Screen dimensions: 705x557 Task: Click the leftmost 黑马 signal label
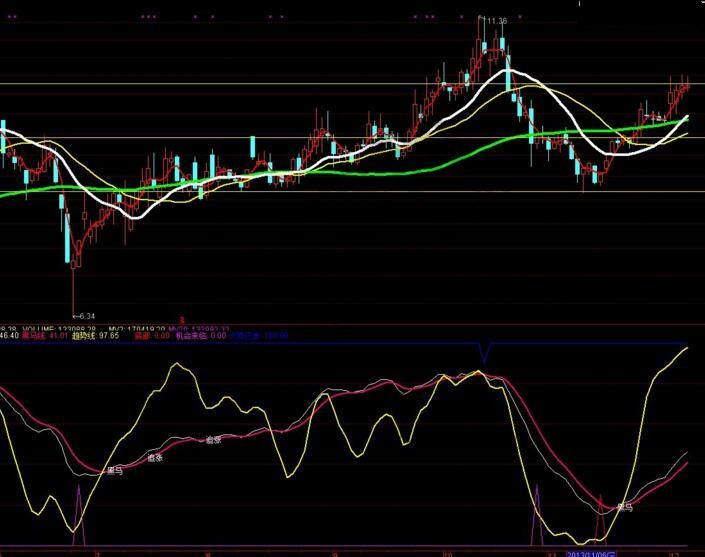tap(116, 469)
